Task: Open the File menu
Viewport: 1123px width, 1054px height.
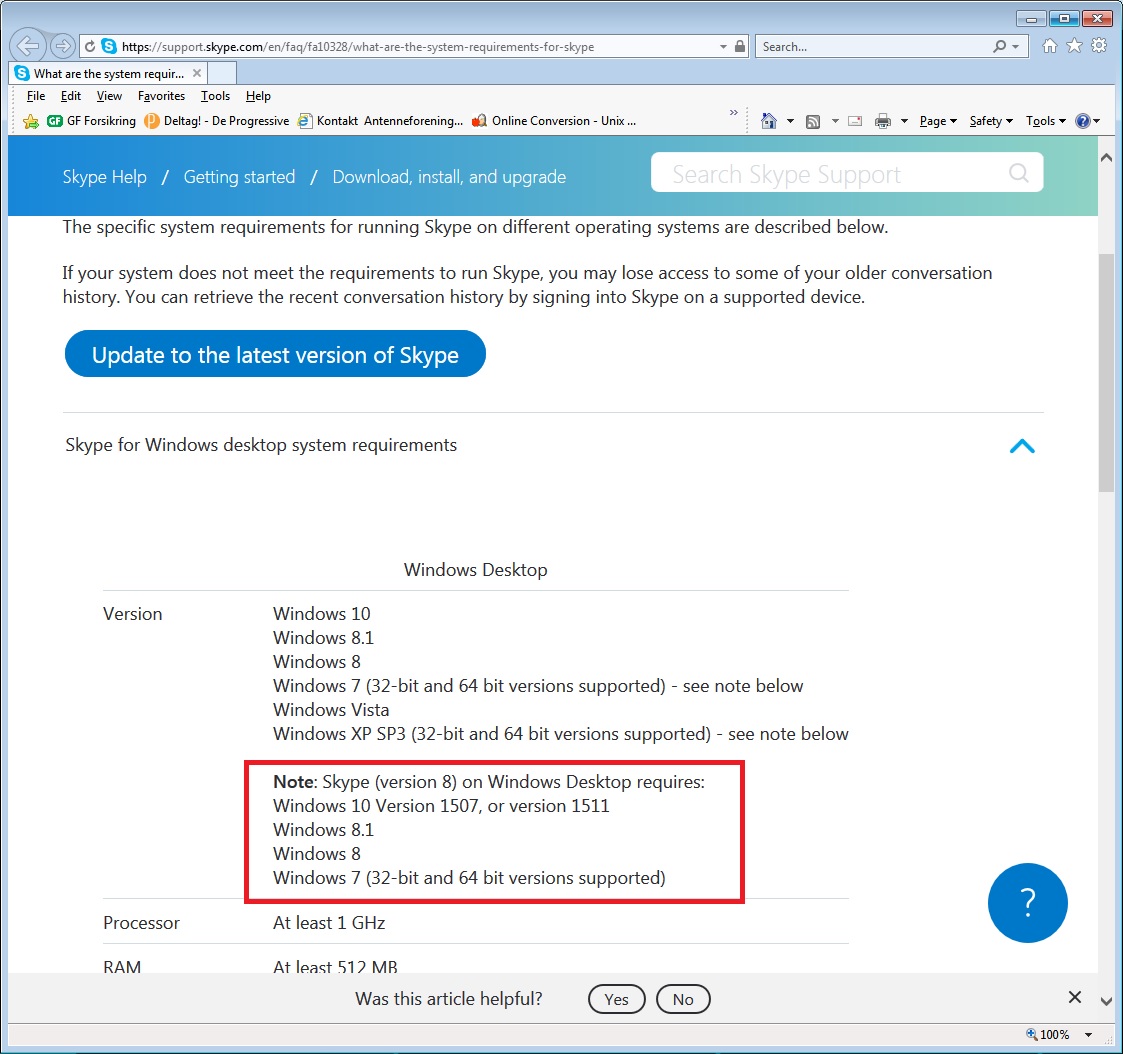Action: pos(36,96)
